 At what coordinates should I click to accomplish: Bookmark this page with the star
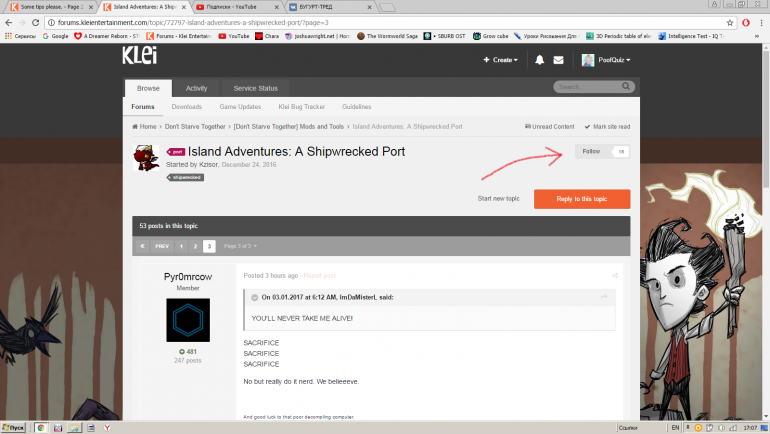click(730, 23)
